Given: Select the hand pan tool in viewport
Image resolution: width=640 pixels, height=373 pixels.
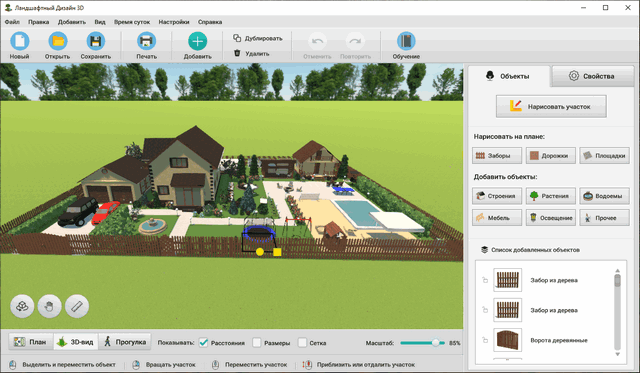Looking at the screenshot, I should (x=49, y=306).
